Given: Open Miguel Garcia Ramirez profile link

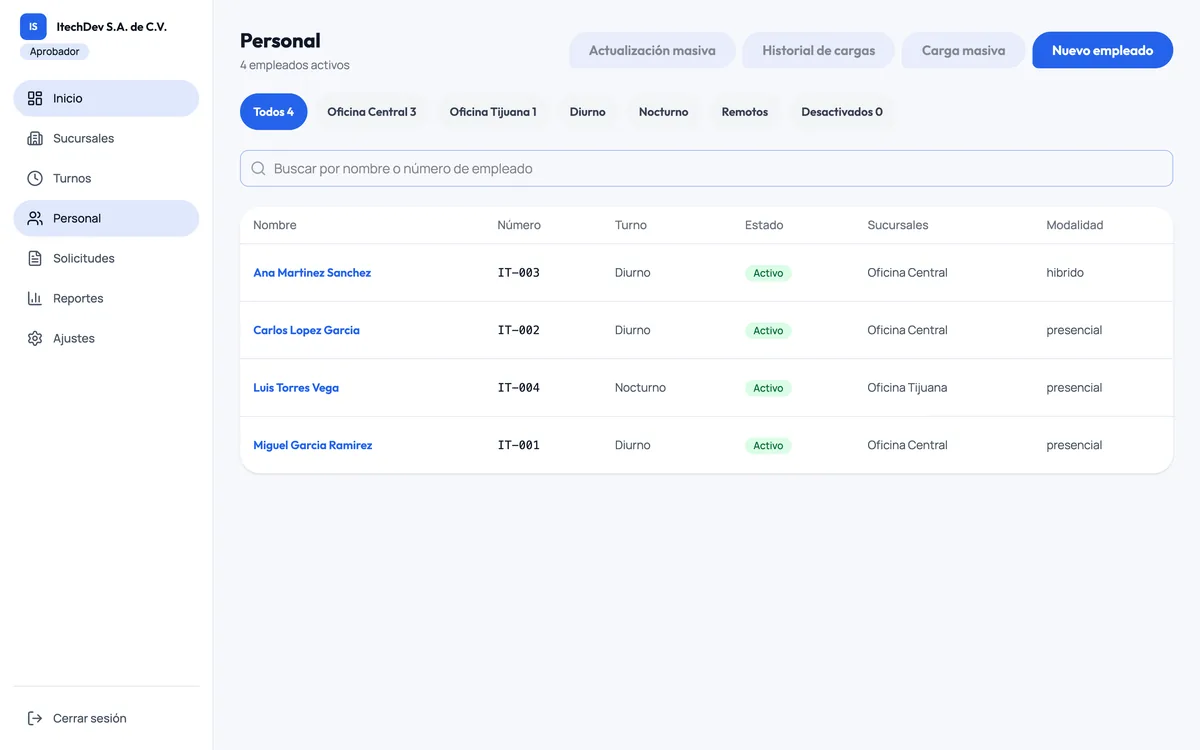Looking at the screenshot, I should click(312, 445).
